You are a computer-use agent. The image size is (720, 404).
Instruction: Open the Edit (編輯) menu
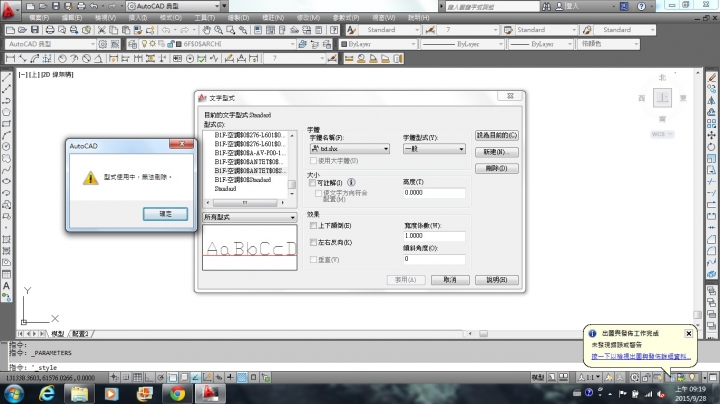pos(72,18)
